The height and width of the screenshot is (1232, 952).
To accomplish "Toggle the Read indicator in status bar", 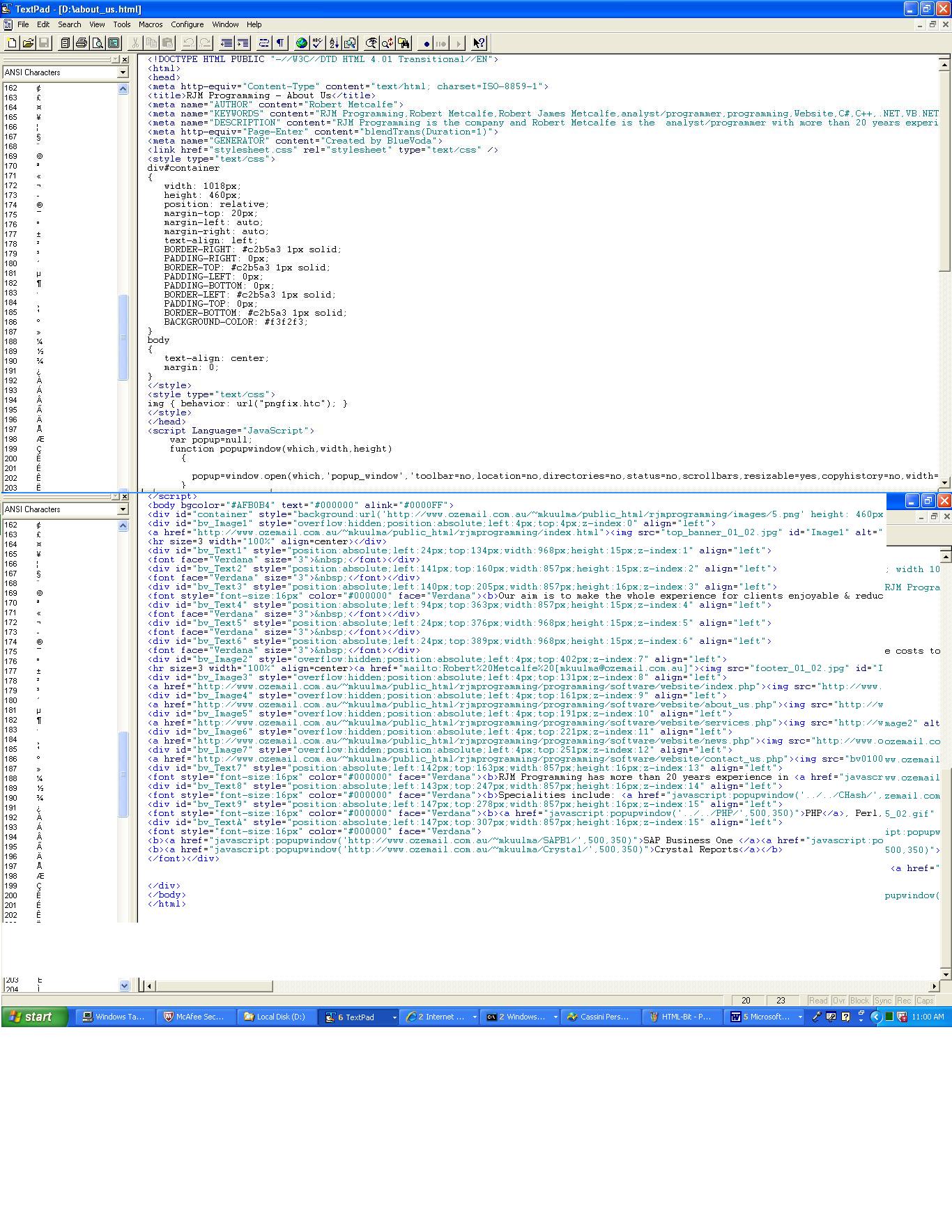I will [818, 1000].
